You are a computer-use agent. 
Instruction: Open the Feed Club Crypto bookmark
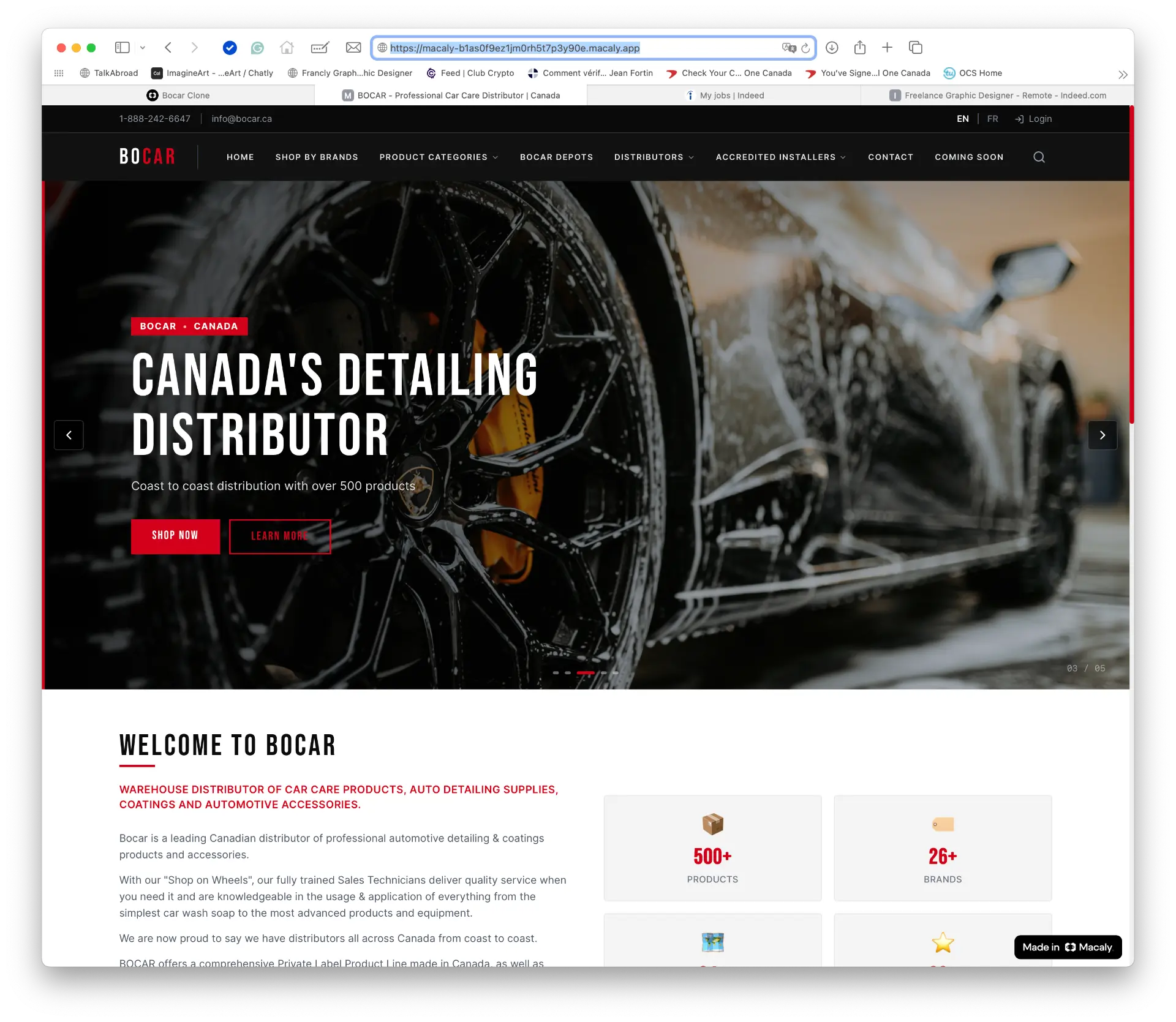click(x=470, y=73)
